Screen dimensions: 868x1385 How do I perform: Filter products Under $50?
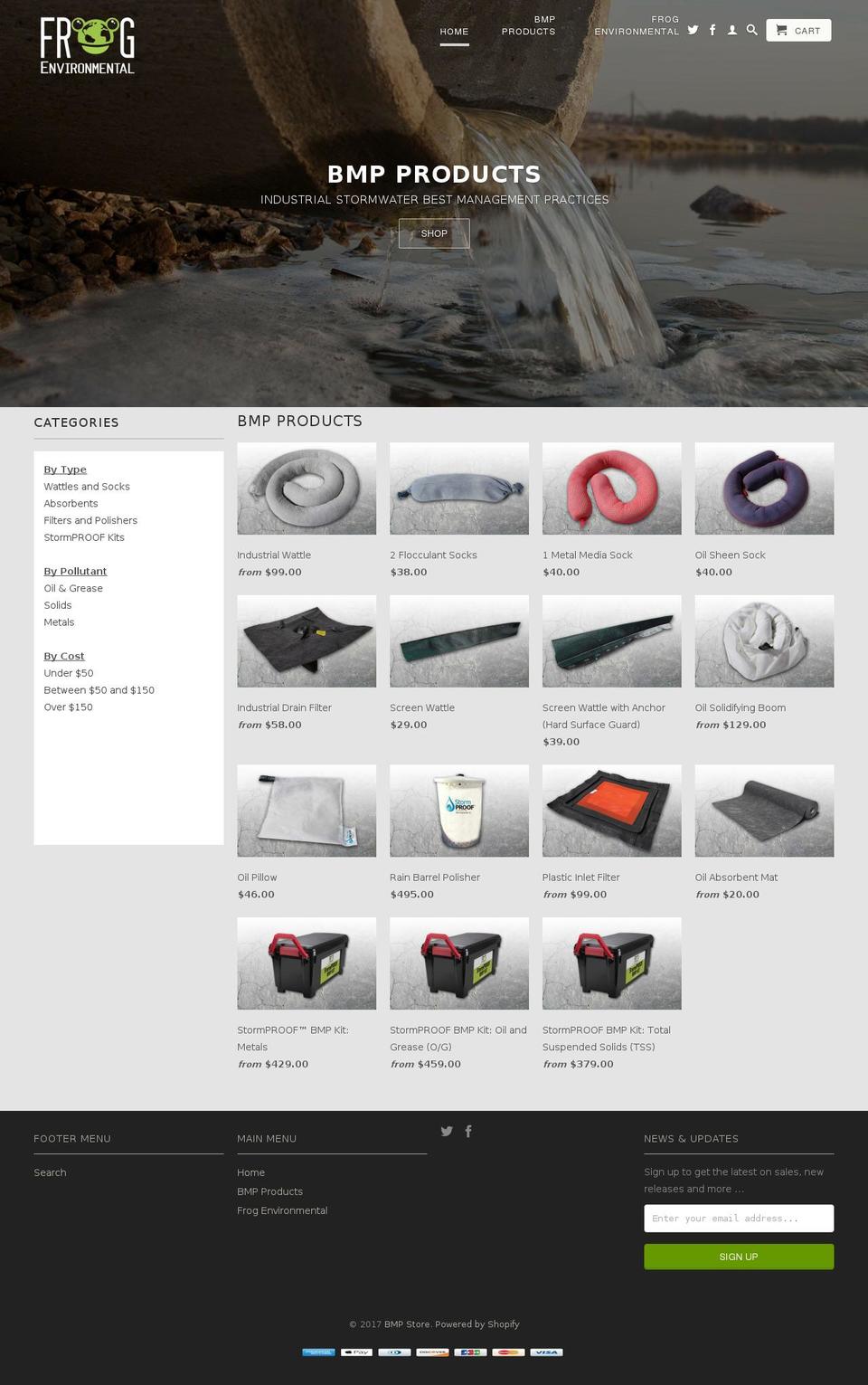point(69,673)
